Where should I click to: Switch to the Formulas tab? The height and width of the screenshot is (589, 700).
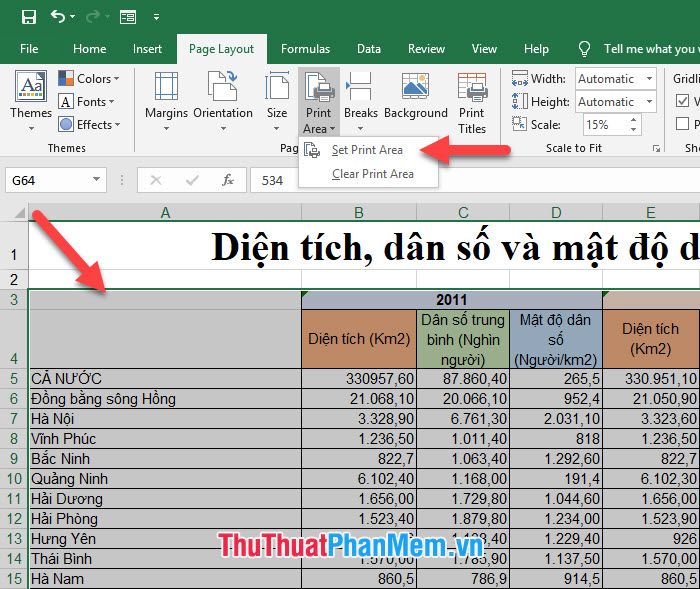tap(305, 49)
